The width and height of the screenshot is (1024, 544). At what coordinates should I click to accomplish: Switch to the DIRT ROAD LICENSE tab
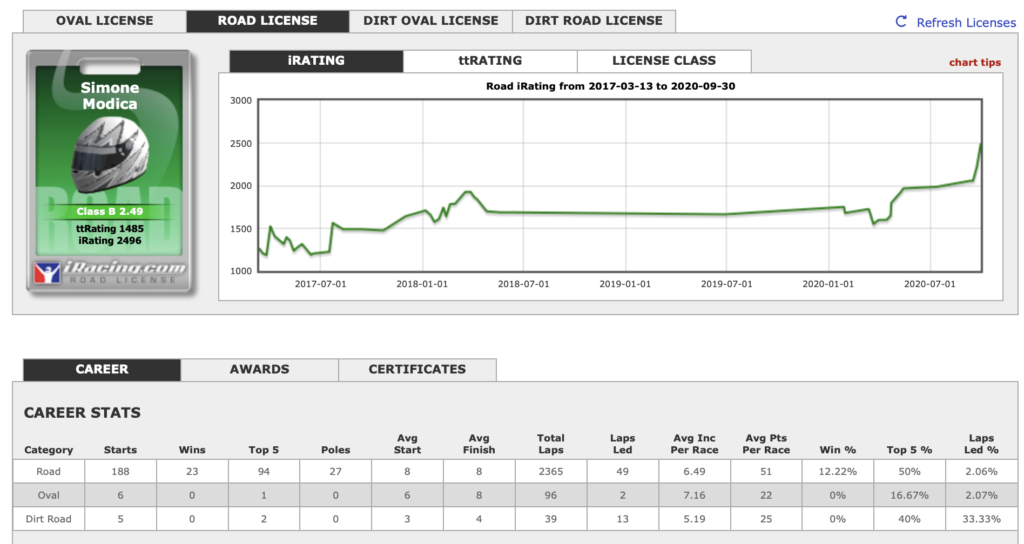click(x=594, y=21)
